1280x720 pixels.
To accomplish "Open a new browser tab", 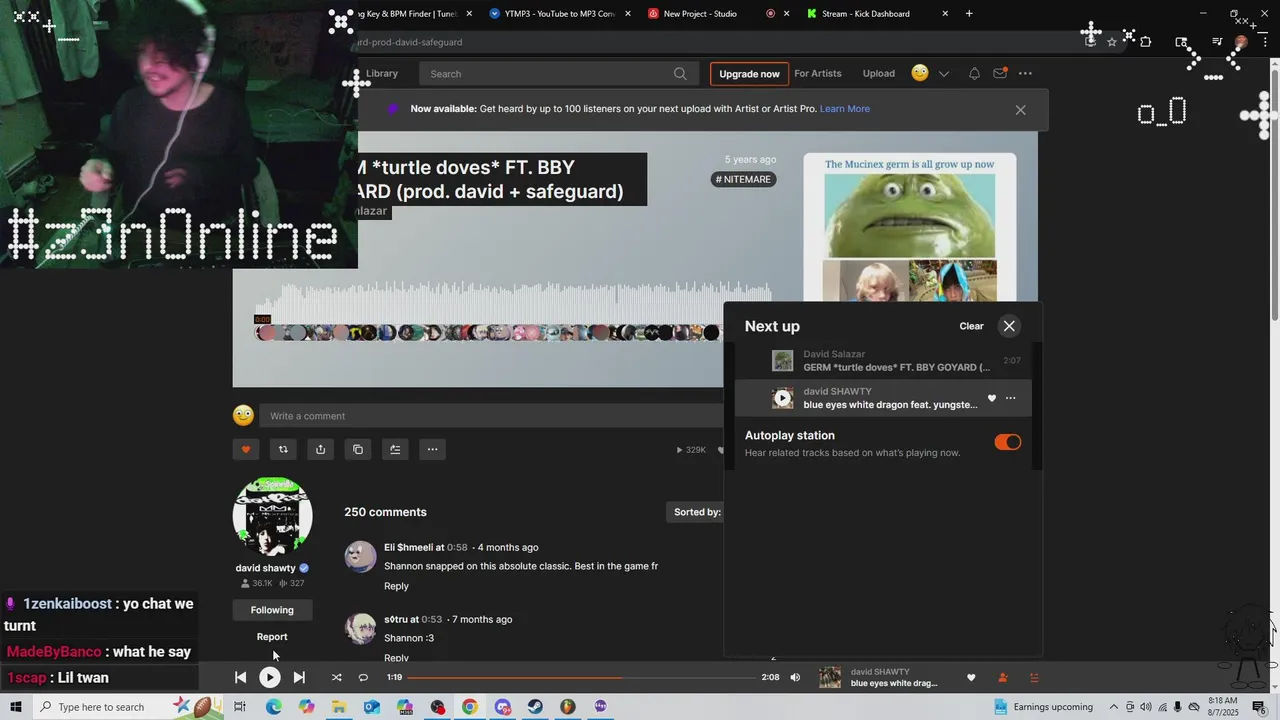I will (969, 13).
